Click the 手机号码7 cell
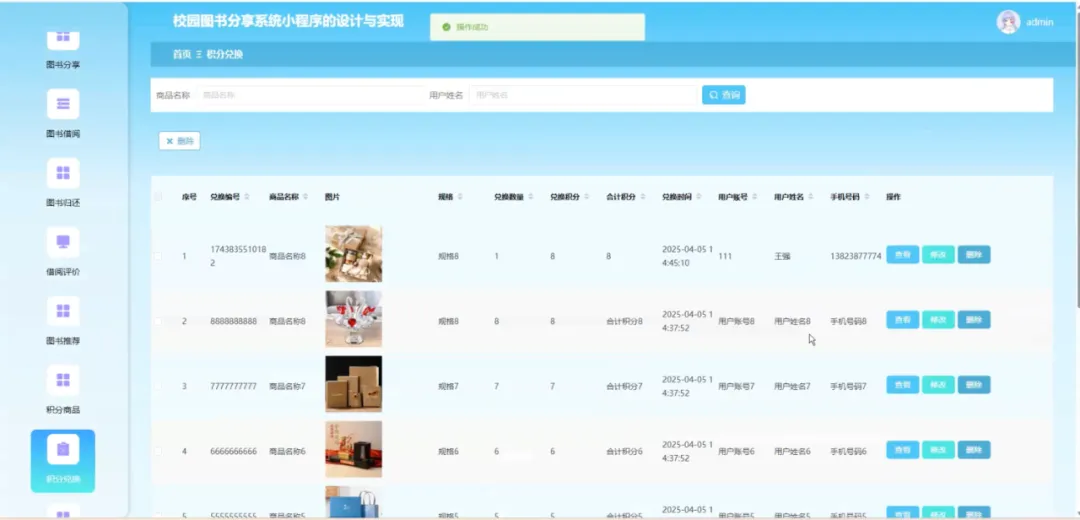The image size is (1080, 520). click(x=849, y=386)
